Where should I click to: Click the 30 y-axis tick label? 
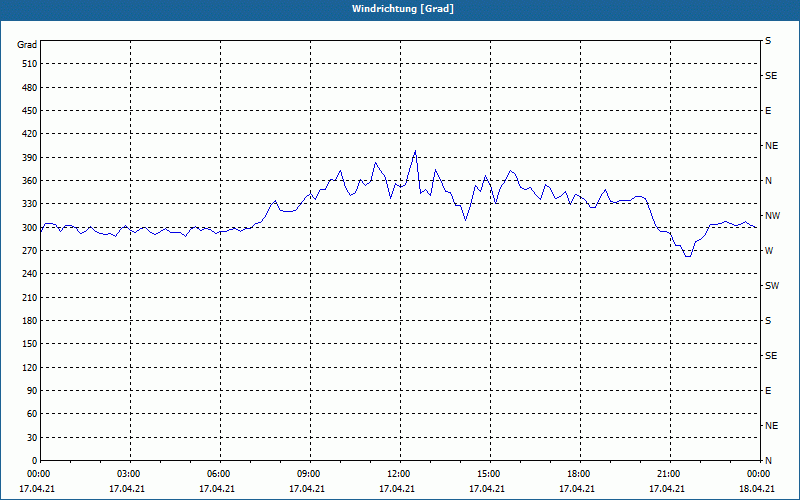pos(33,437)
